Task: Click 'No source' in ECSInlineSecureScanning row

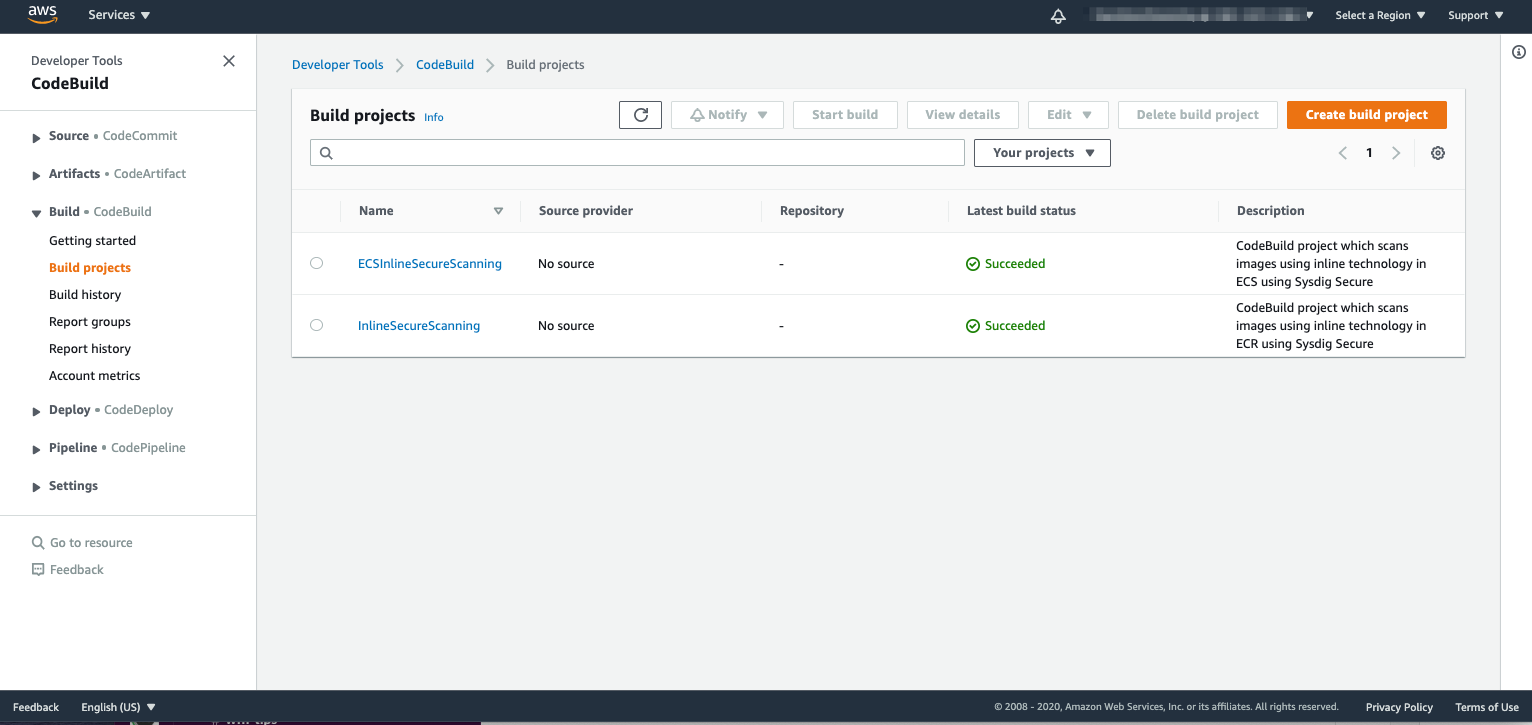Action: point(566,264)
